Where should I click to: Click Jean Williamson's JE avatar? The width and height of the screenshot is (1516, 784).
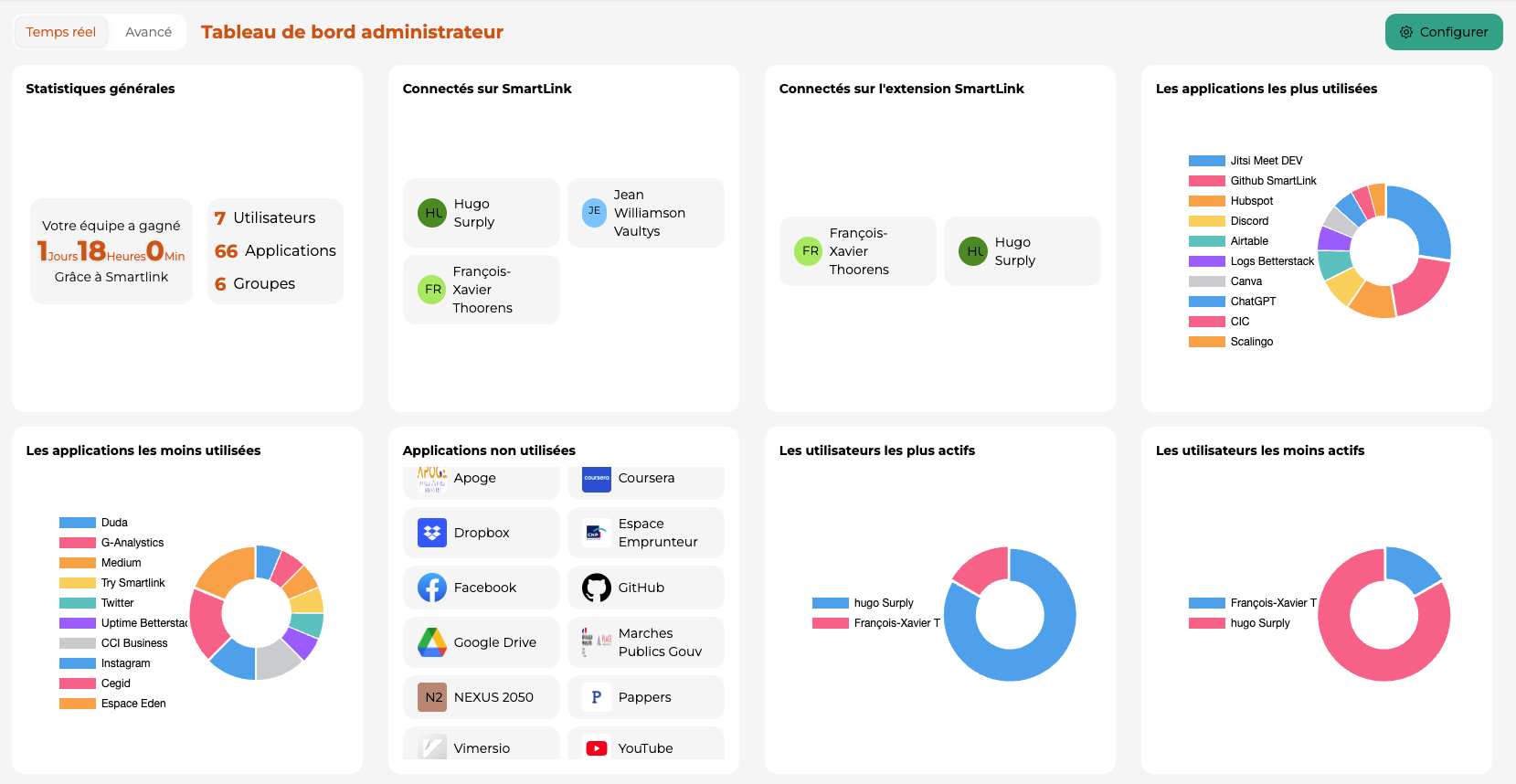pyautogui.click(x=594, y=212)
